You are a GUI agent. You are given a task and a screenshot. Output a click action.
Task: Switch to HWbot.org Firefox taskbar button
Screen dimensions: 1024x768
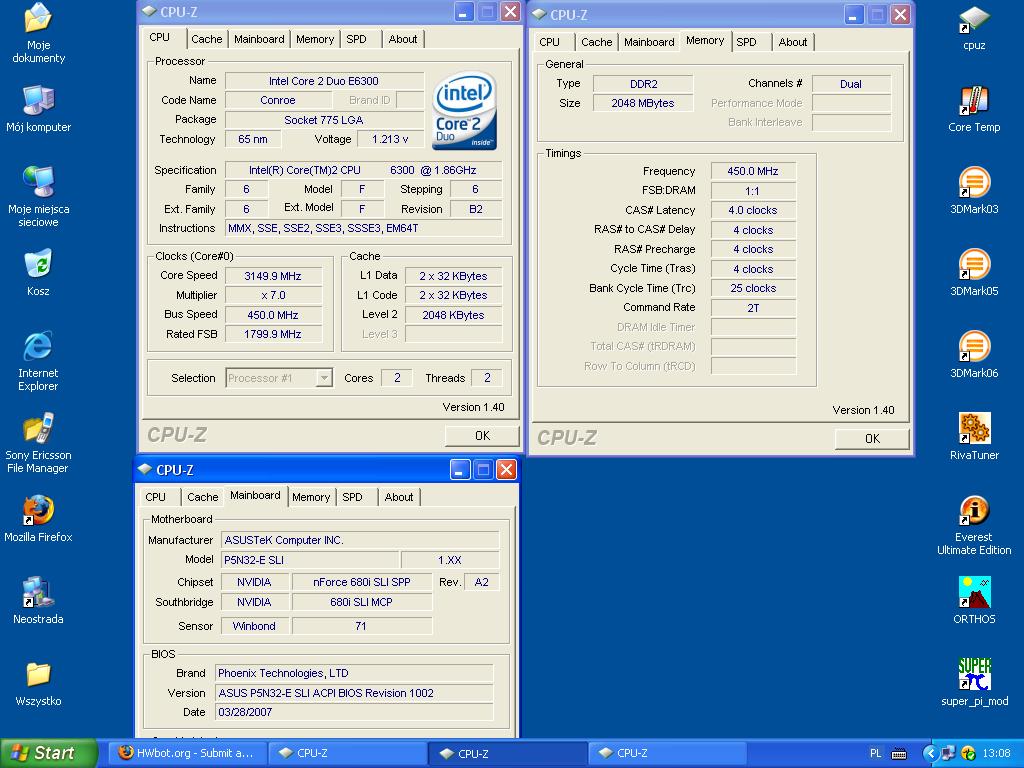[x=187, y=753]
